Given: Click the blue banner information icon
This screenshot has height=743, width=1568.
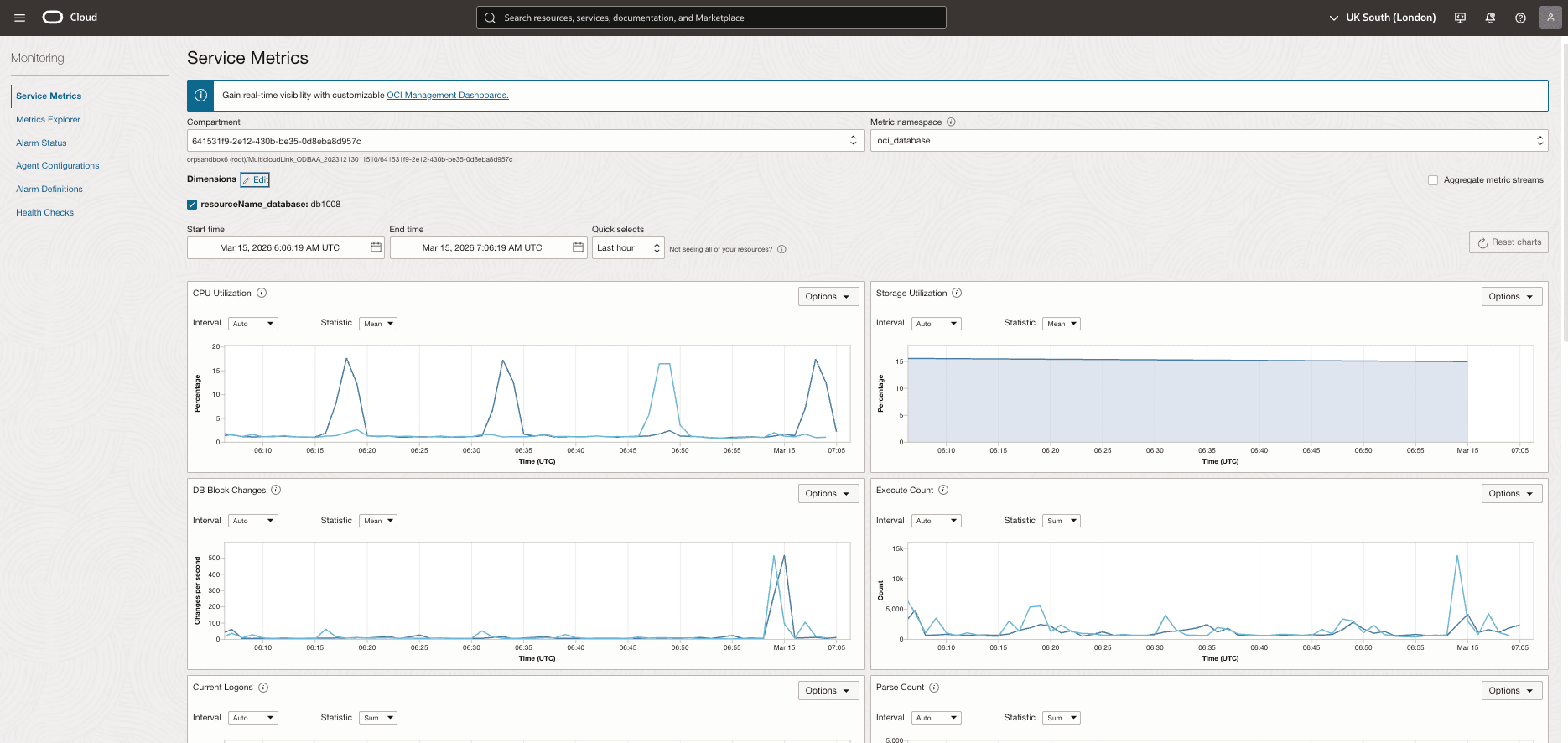Looking at the screenshot, I should [200, 96].
